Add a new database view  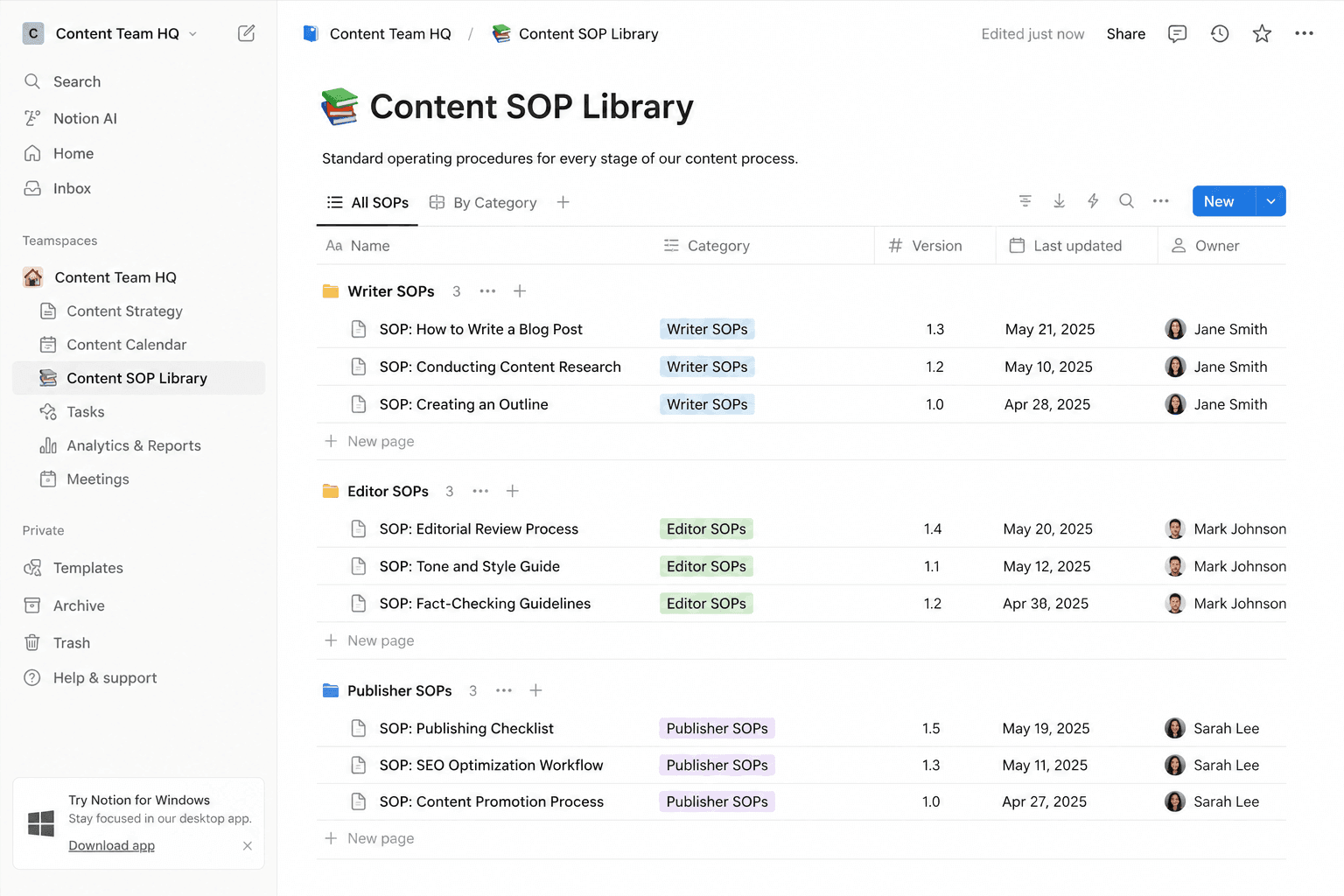563,202
